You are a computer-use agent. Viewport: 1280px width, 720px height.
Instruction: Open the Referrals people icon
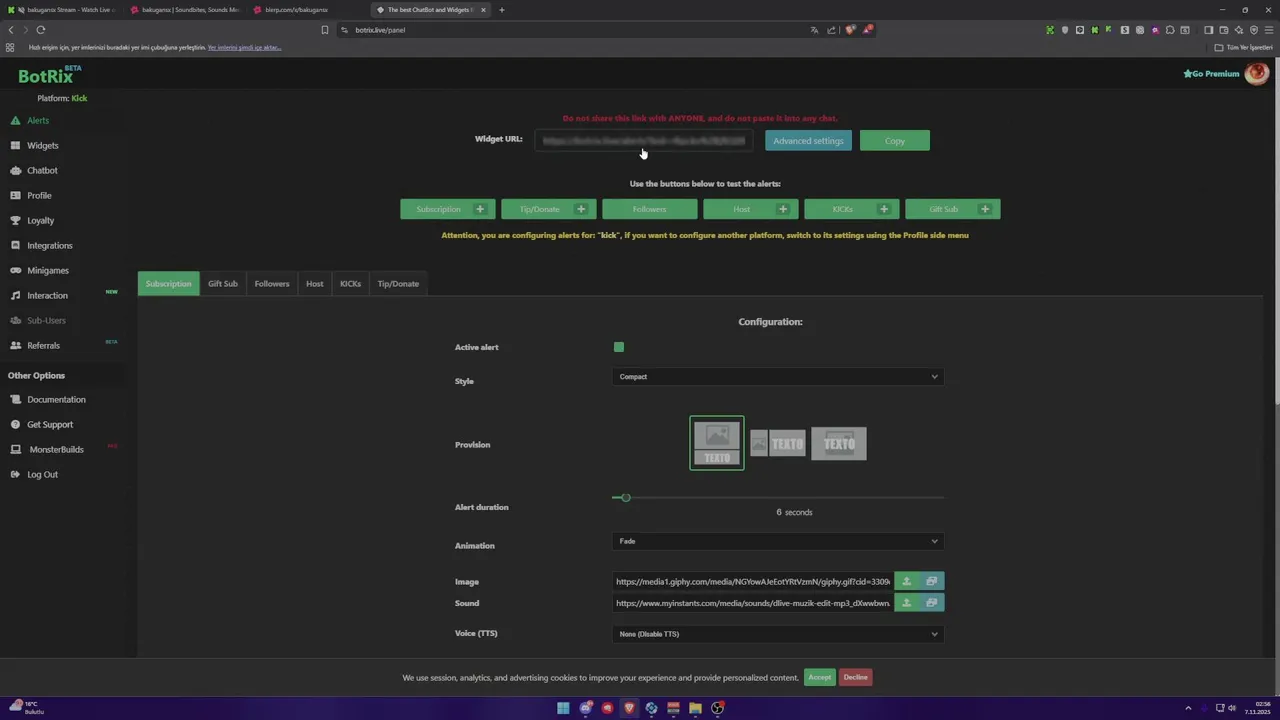[x=15, y=346]
